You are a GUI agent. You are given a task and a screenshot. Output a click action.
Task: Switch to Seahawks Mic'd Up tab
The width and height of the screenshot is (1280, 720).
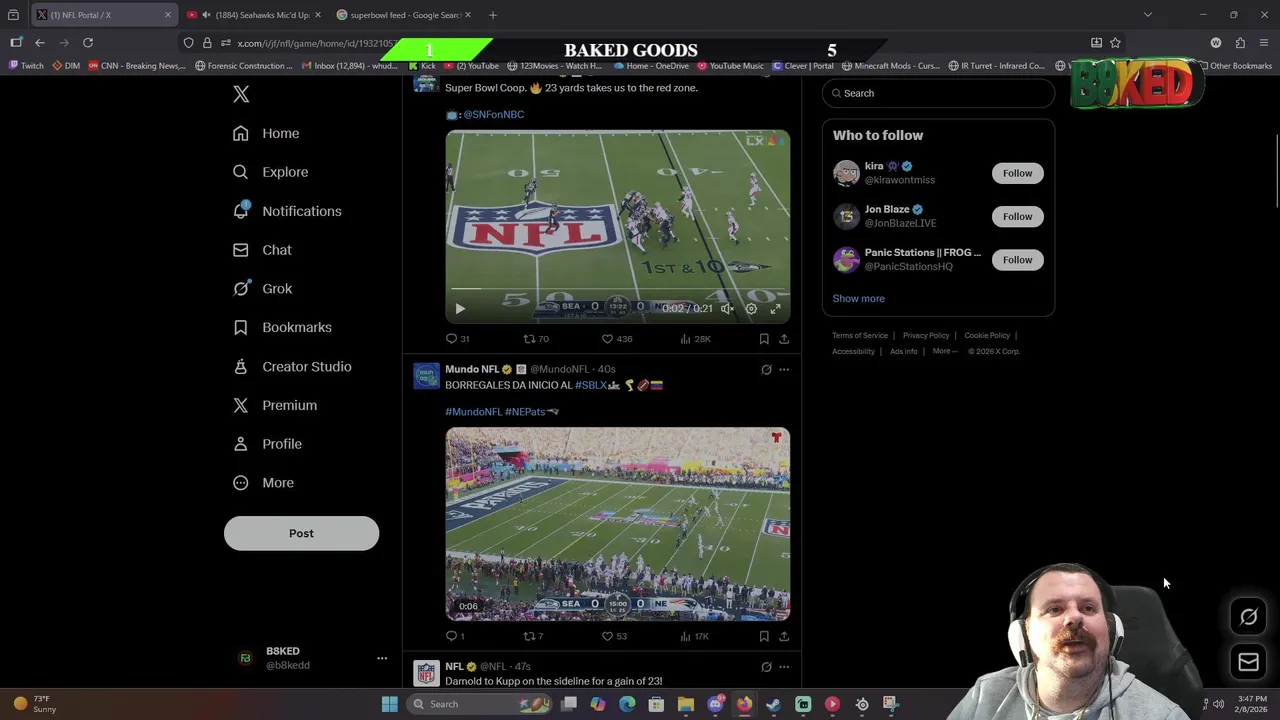pos(252,15)
